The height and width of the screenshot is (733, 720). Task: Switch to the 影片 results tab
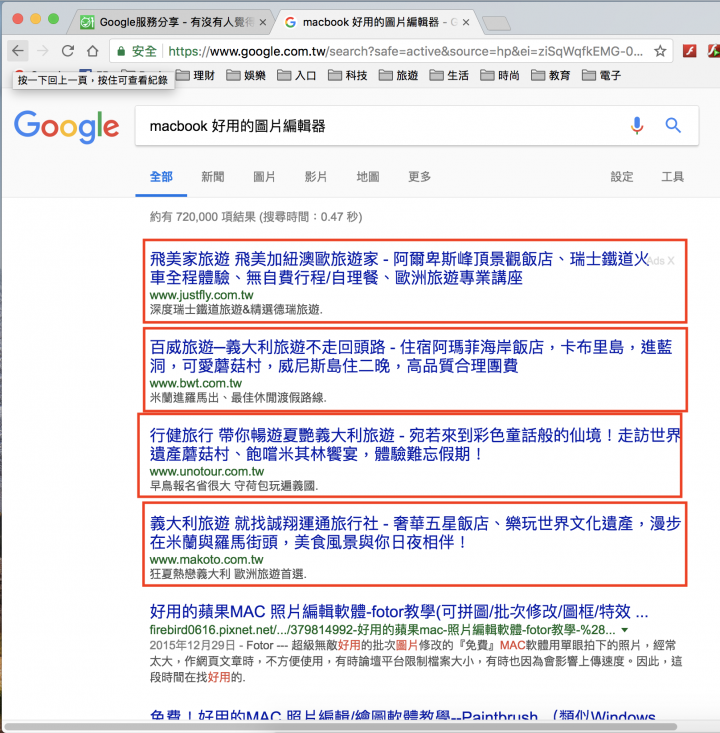point(316,177)
